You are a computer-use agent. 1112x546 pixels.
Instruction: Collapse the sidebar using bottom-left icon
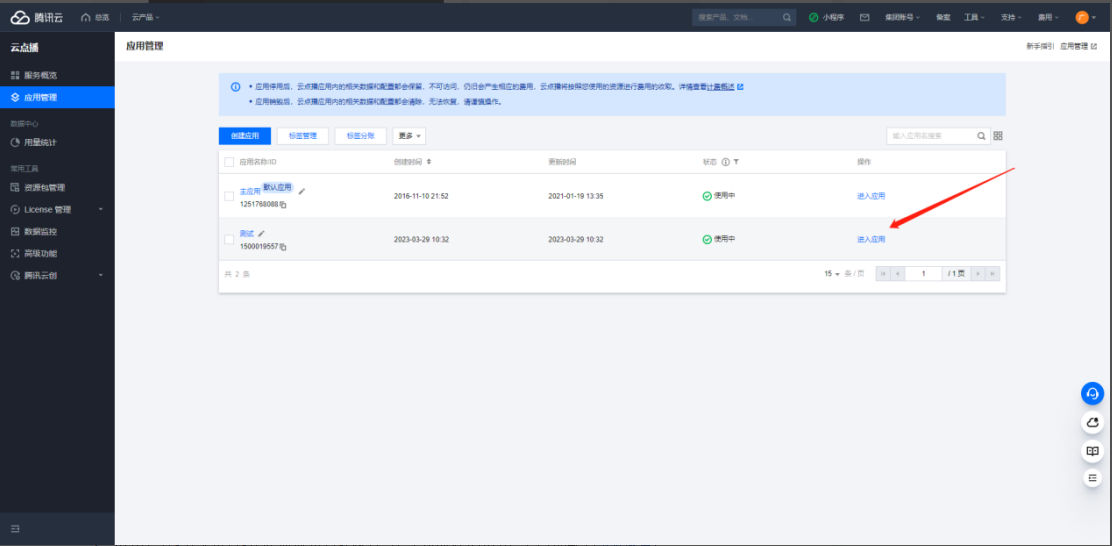[15, 528]
